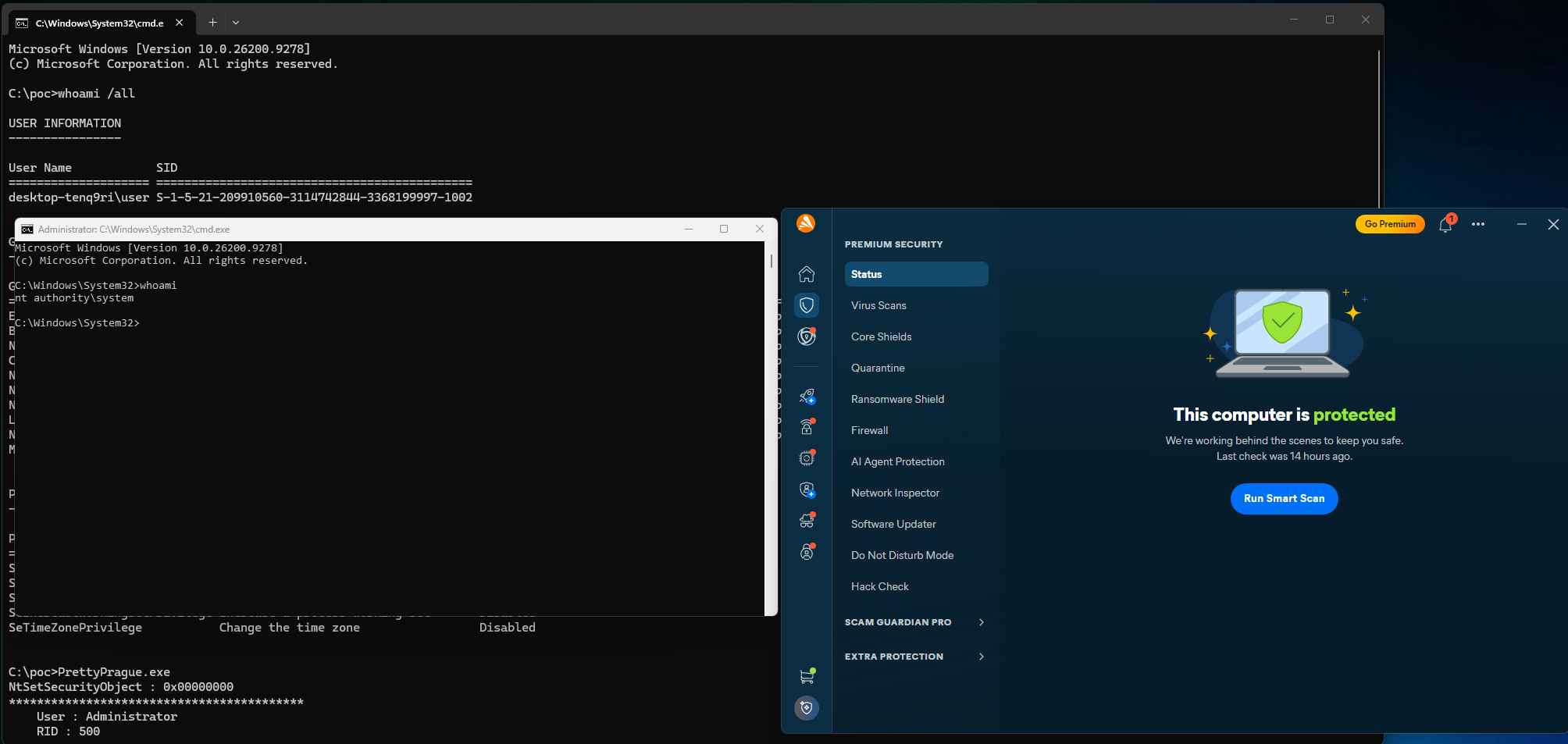Open the three-dot more options menu in Avast
1568x744 pixels.
(x=1478, y=224)
